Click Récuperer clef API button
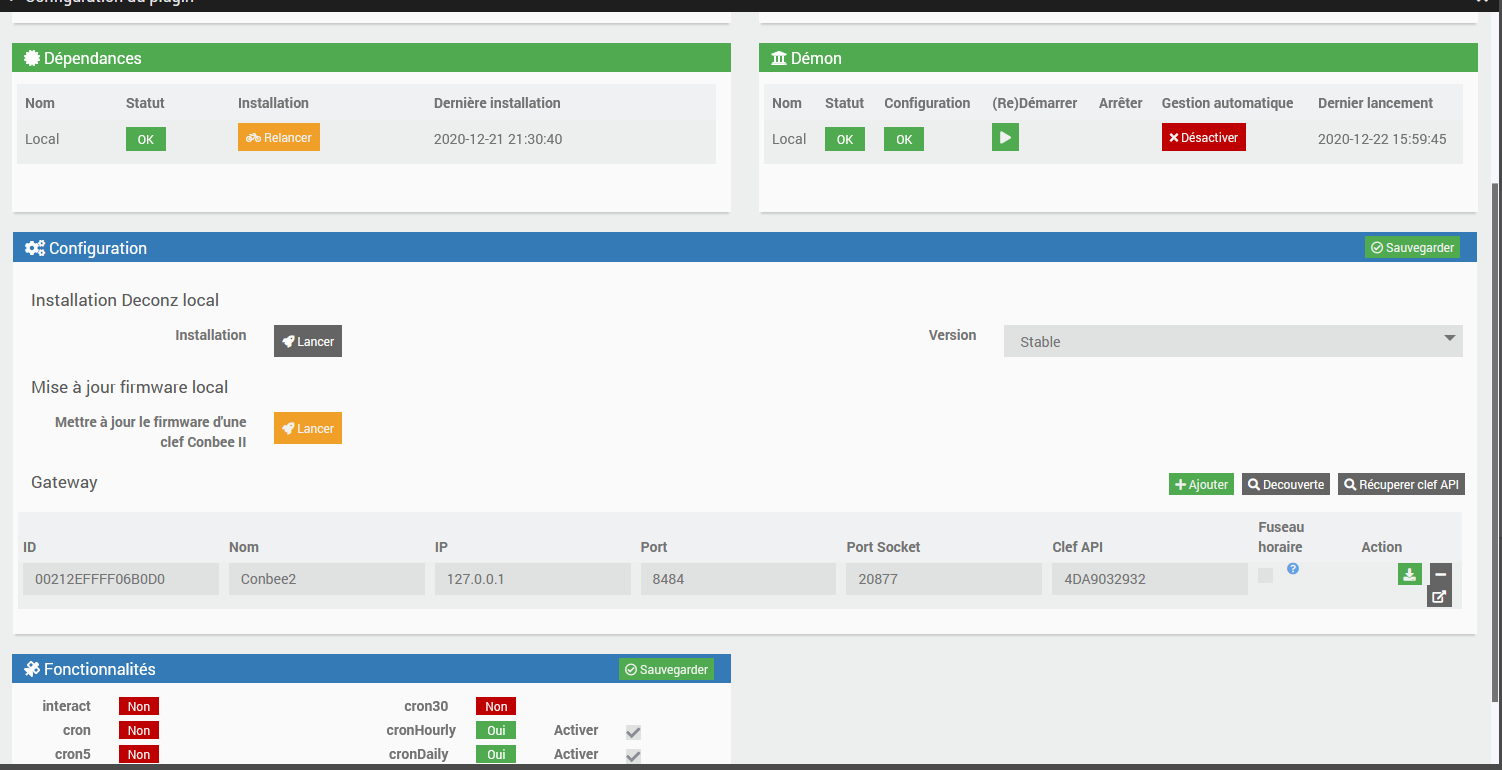1502x770 pixels. click(x=1402, y=484)
